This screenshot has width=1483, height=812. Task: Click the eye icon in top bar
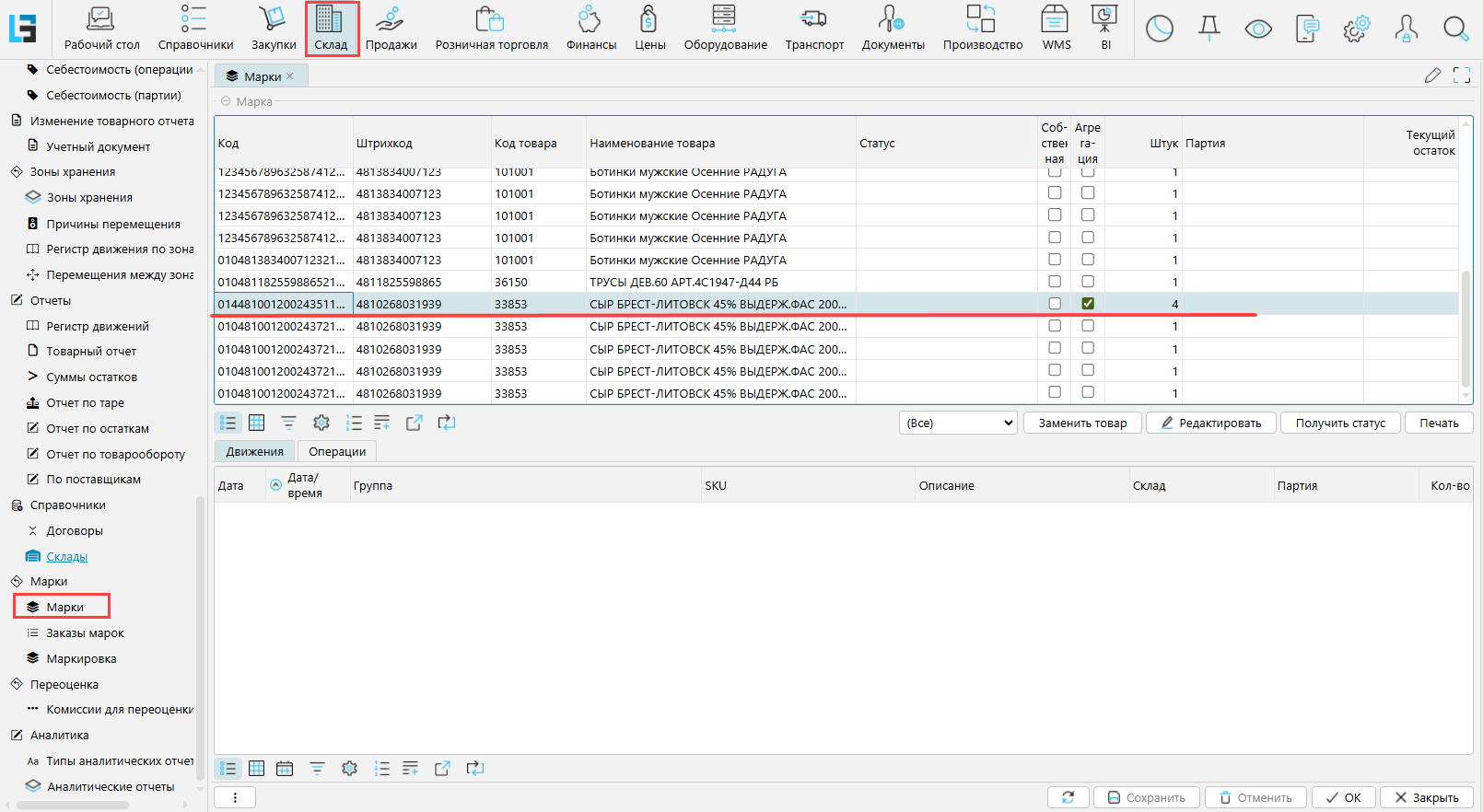(1258, 29)
